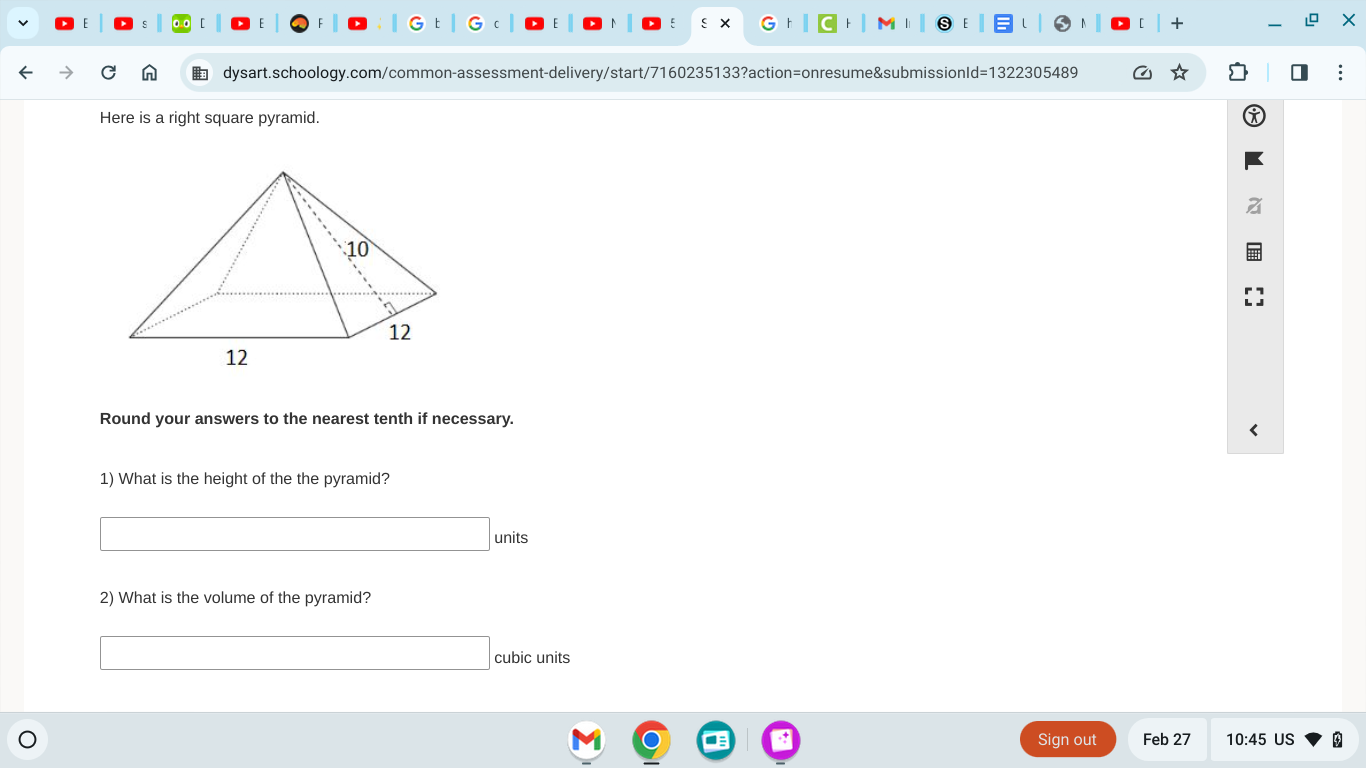Open the on-screen calculator
The height and width of the screenshot is (768, 1366).
(x=1254, y=251)
